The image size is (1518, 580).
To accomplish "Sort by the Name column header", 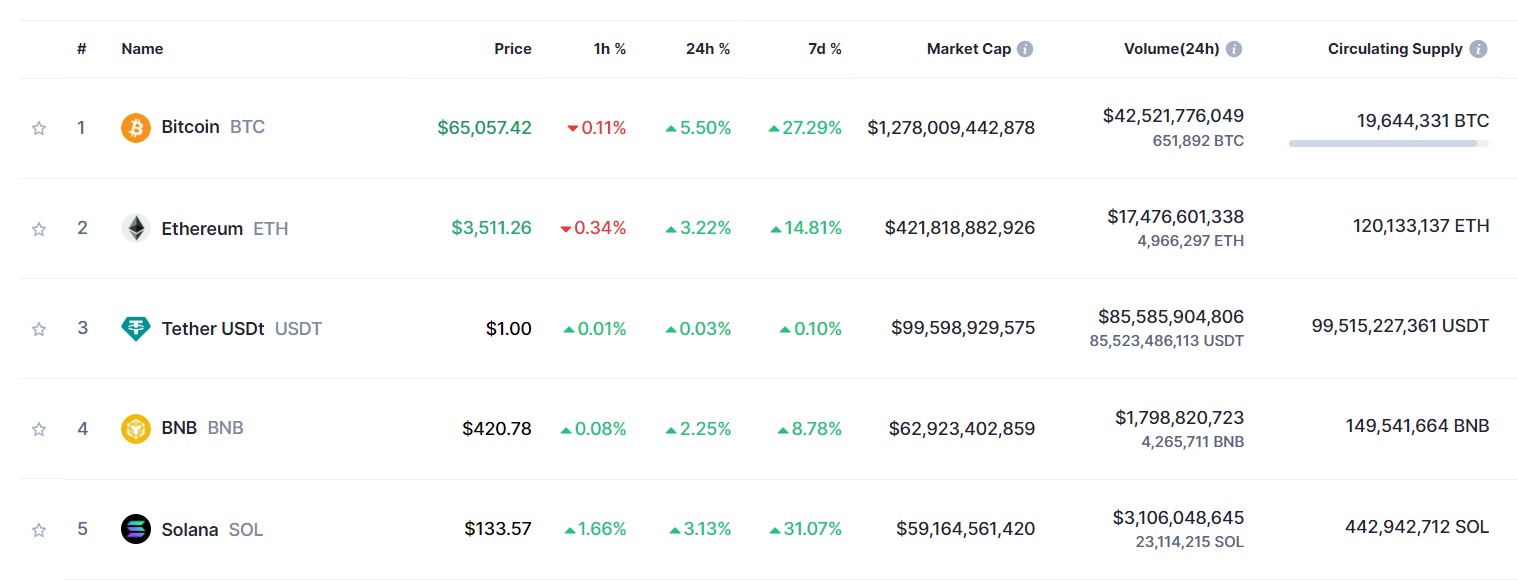I will [x=142, y=49].
